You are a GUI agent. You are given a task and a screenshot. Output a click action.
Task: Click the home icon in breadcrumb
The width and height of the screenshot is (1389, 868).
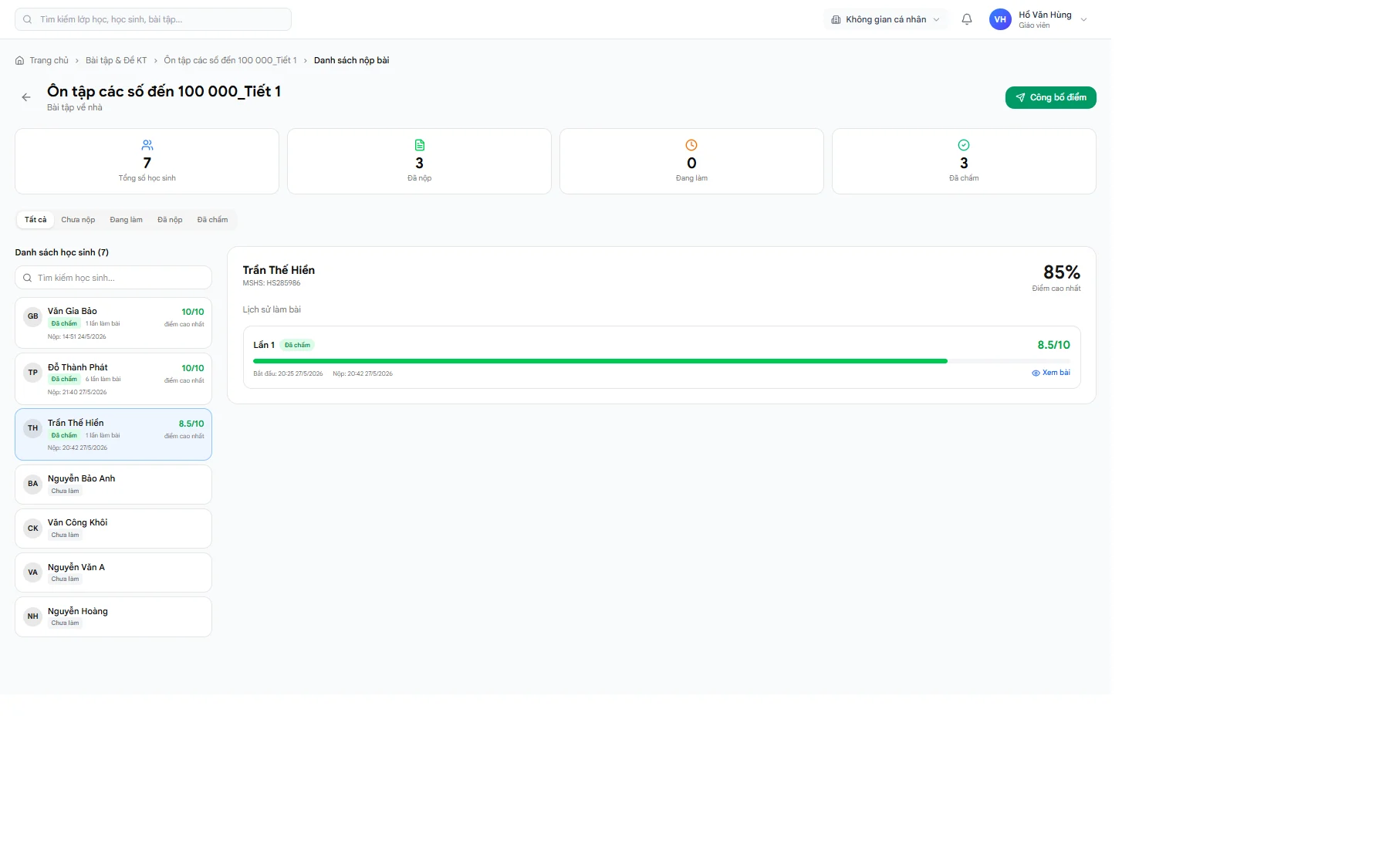click(19, 60)
